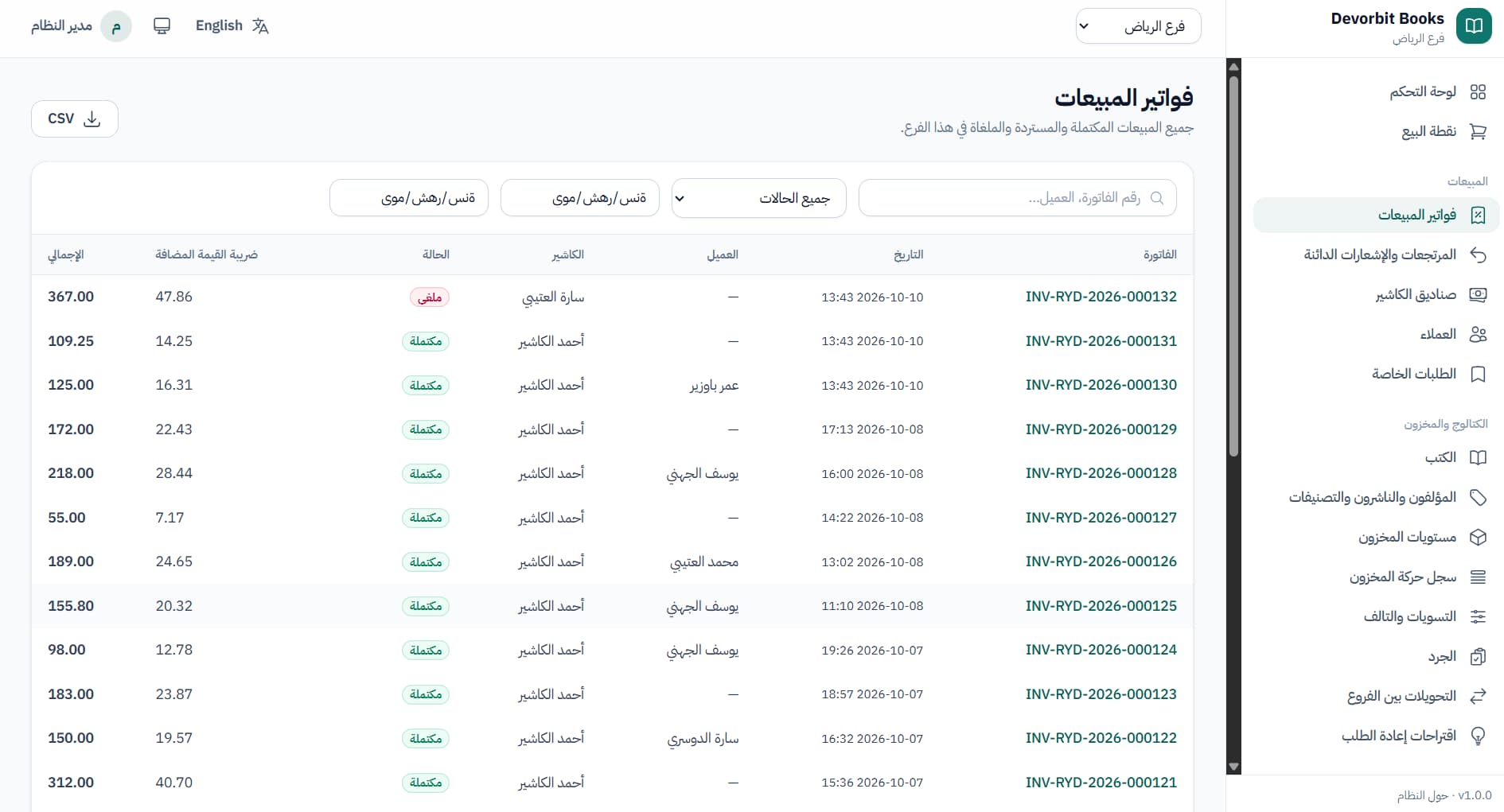1504x812 pixels.
Task: Click the cashier drawers icon (صناديق الكاشير)
Action: click(x=1478, y=295)
